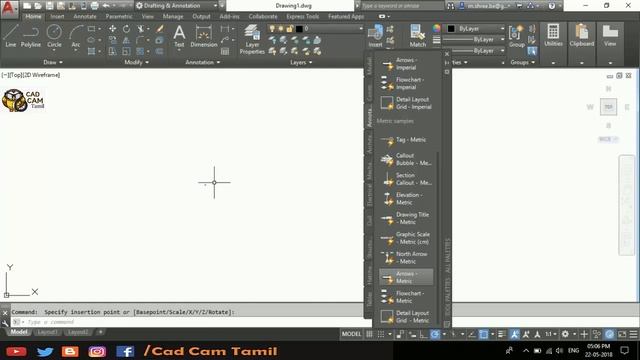Open Layer Properties manager

pos(252,39)
